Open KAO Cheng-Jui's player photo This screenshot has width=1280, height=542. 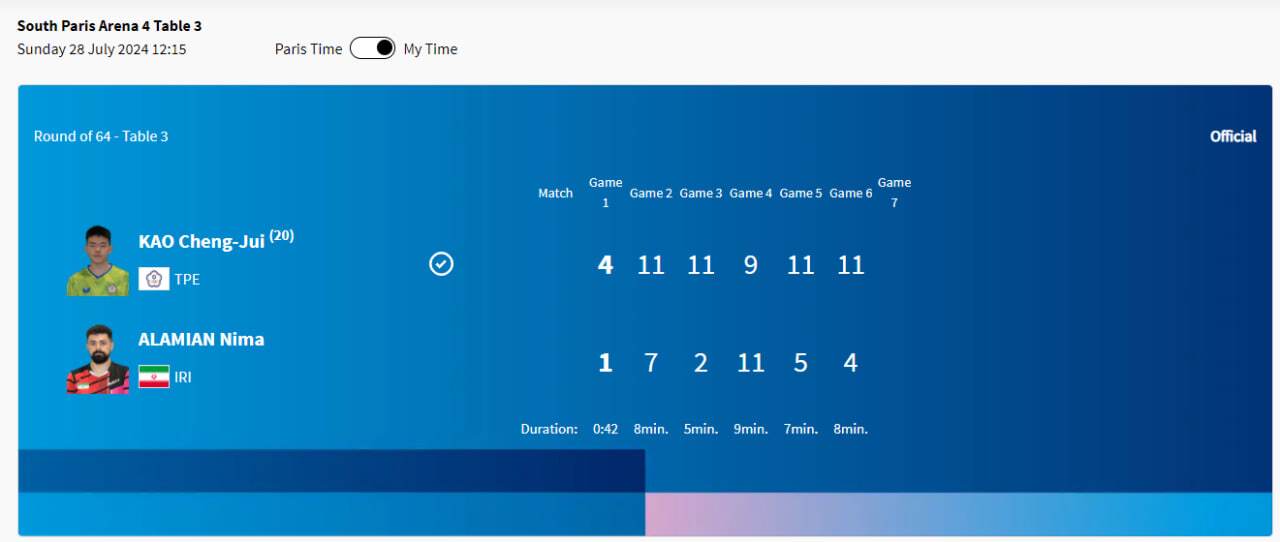click(98, 261)
